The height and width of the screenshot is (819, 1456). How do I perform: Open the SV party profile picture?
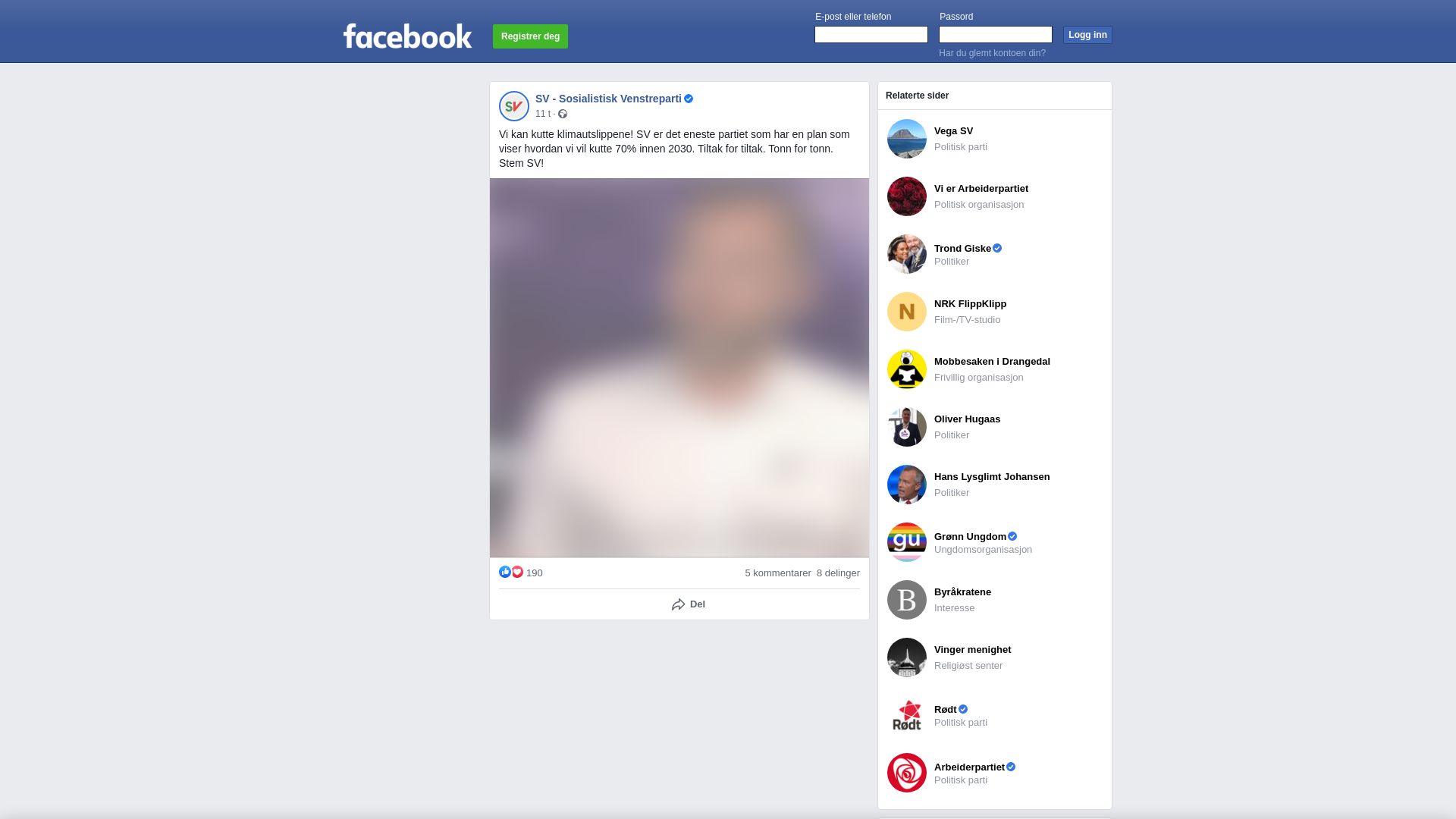tap(514, 106)
